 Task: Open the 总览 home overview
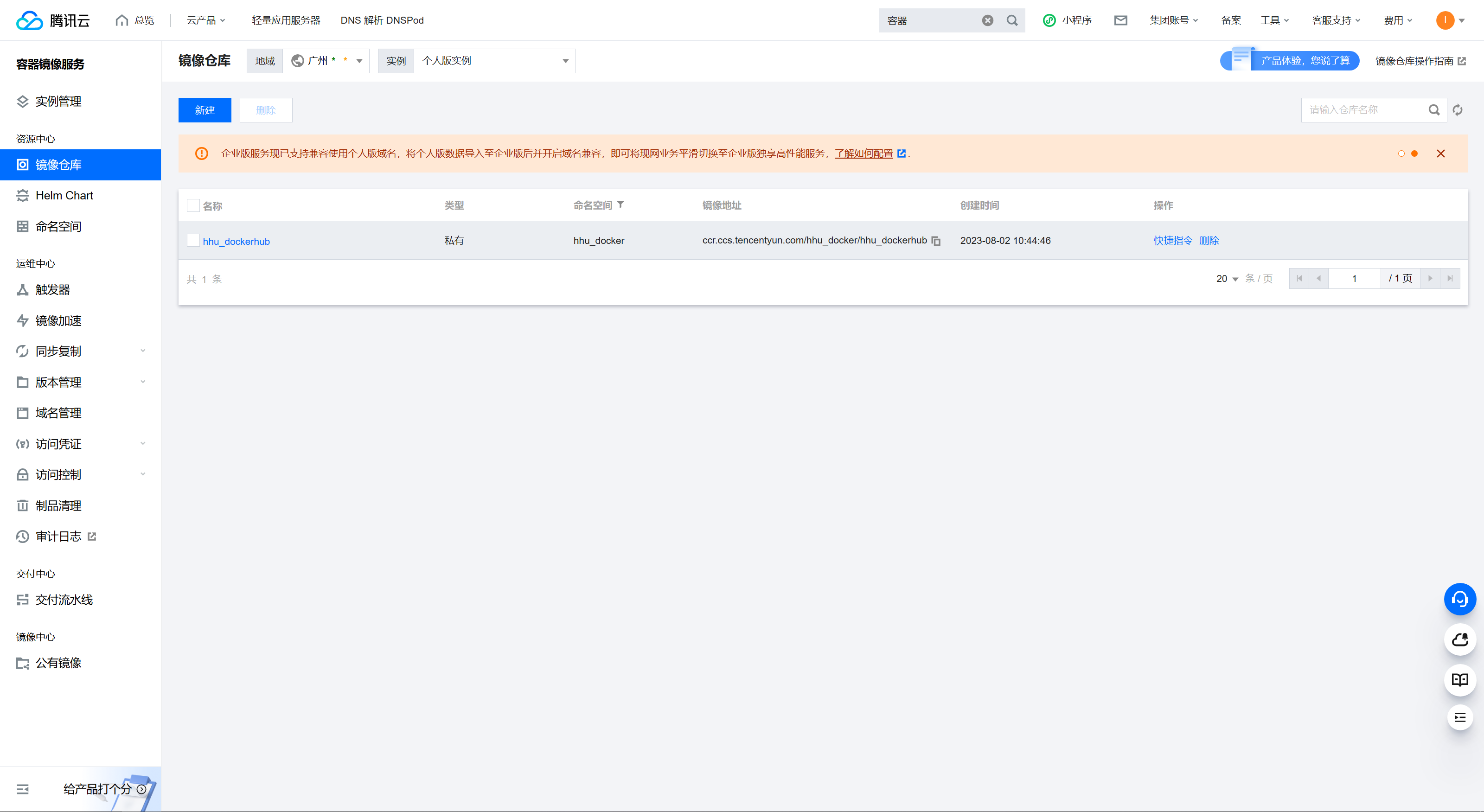point(135,20)
